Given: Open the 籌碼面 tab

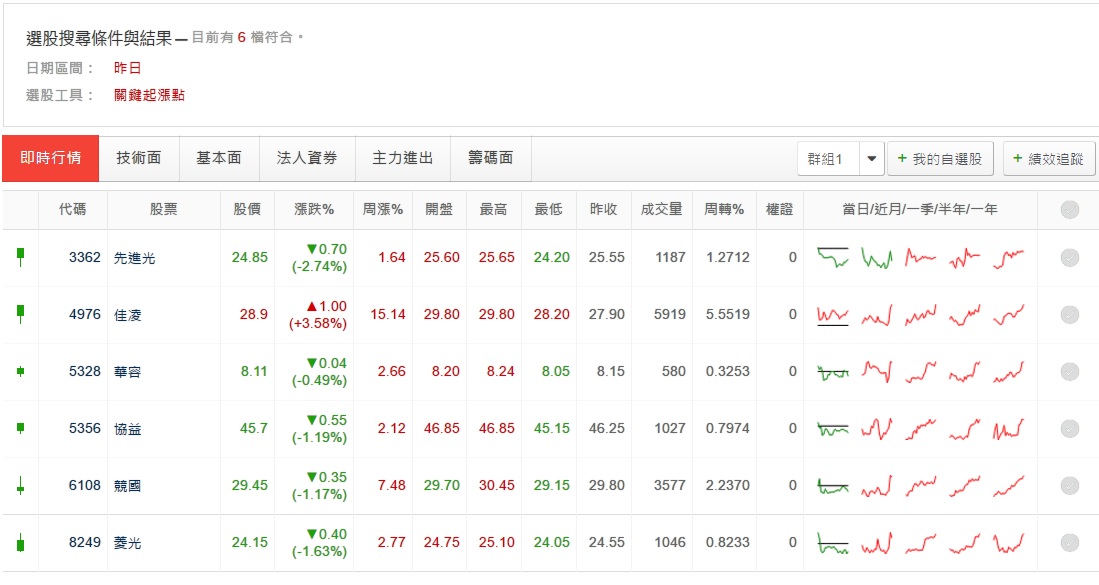Looking at the screenshot, I should (x=490, y=158).
